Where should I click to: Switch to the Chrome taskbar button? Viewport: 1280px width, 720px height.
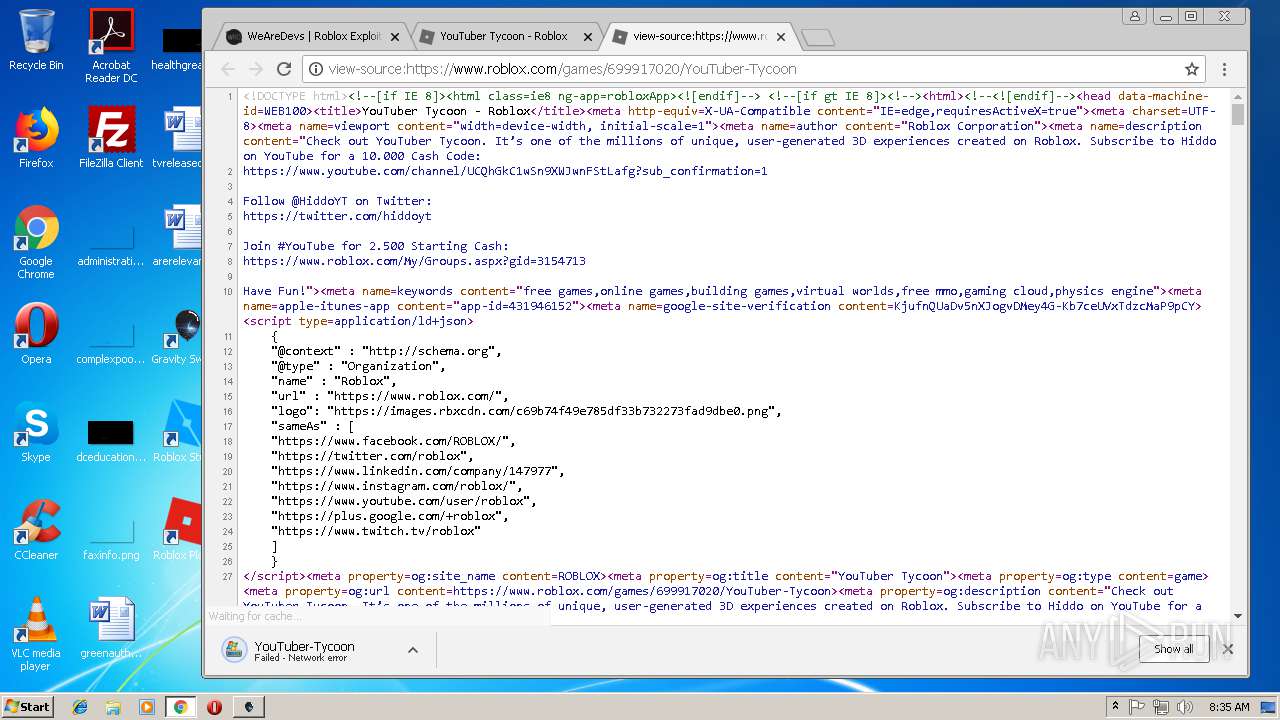[181, 707]
